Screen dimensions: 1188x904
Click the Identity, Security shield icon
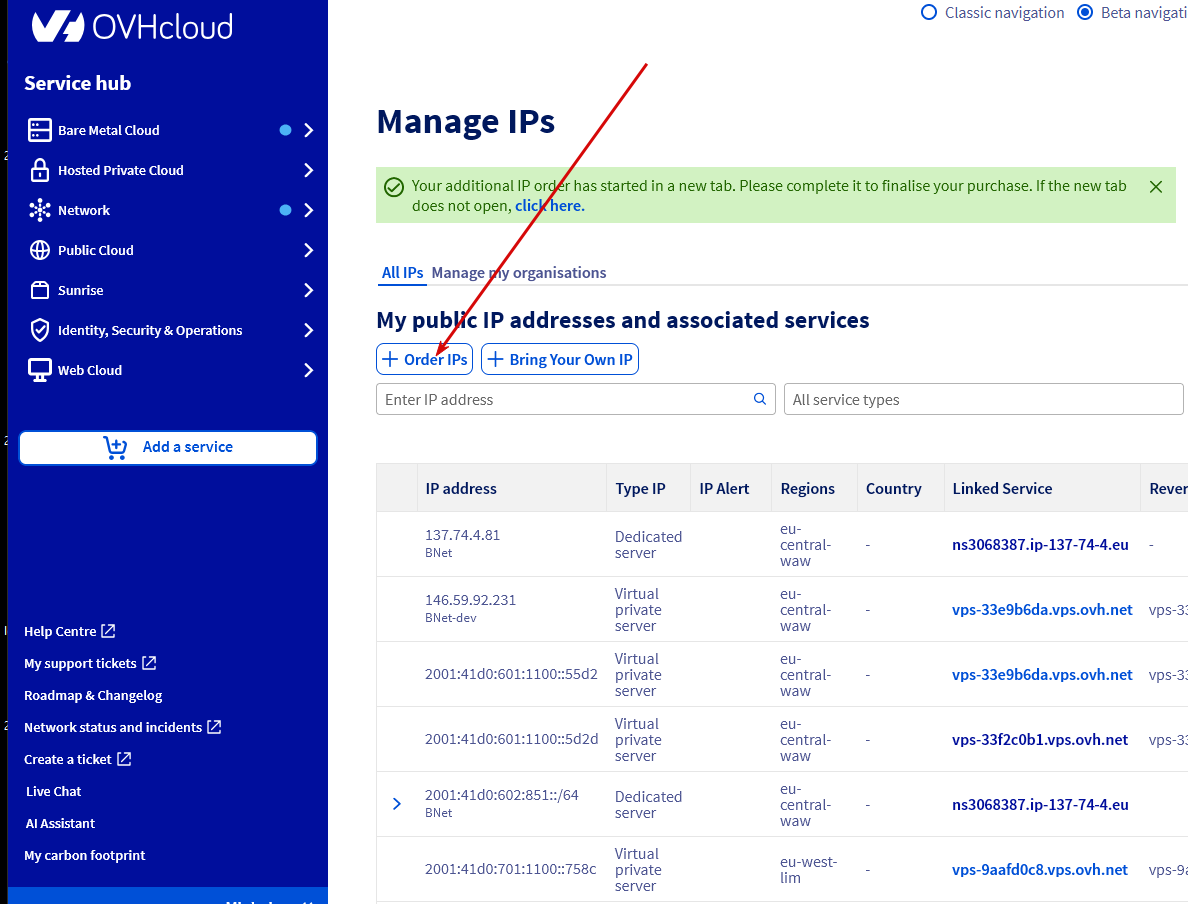(x=39, y=330)
